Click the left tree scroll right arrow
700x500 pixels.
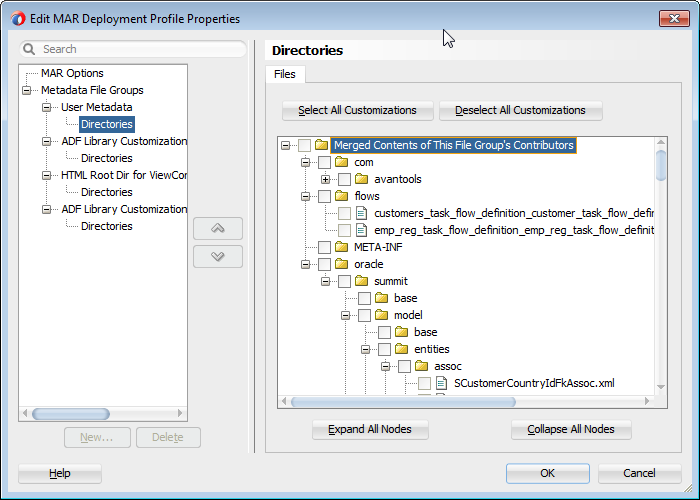pyautogui.click(x=180, y=413)
